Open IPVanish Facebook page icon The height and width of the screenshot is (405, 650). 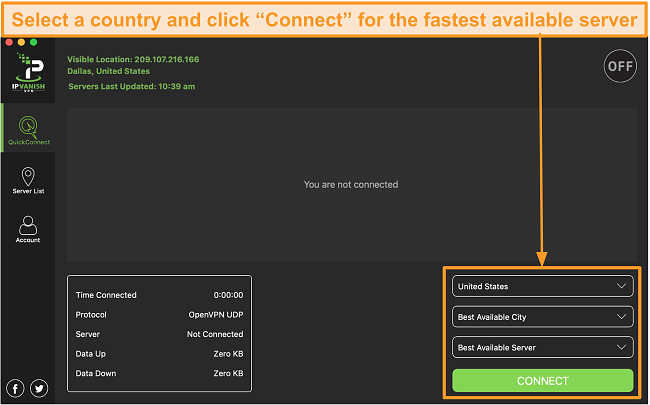[15, 388]
